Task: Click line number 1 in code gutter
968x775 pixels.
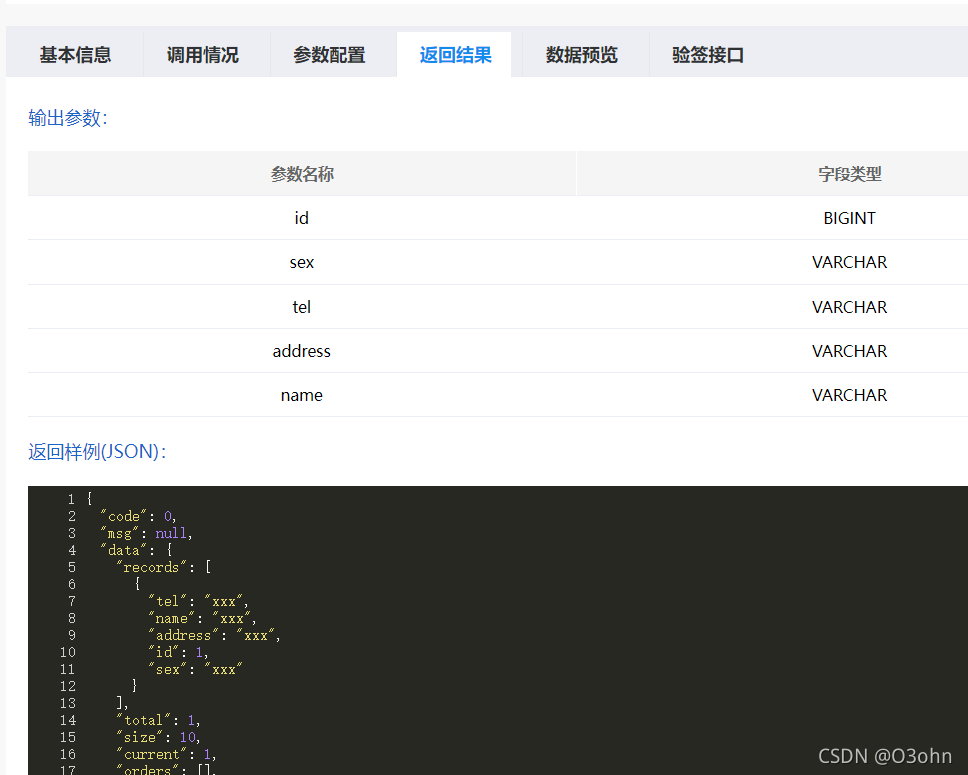Action: [72, 499]
